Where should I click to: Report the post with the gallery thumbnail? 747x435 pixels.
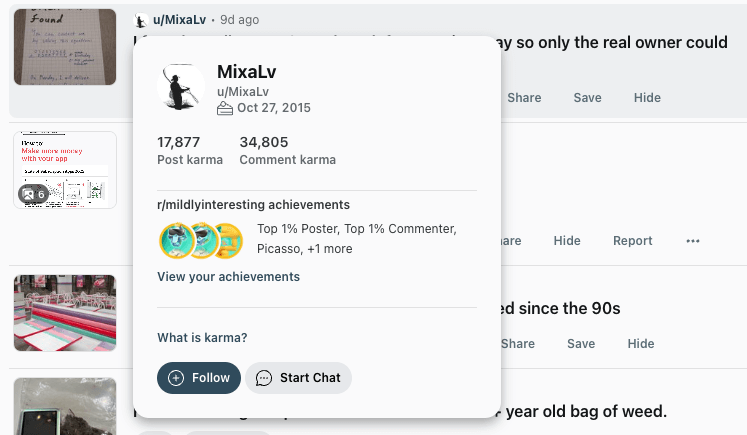pos(632,241)
